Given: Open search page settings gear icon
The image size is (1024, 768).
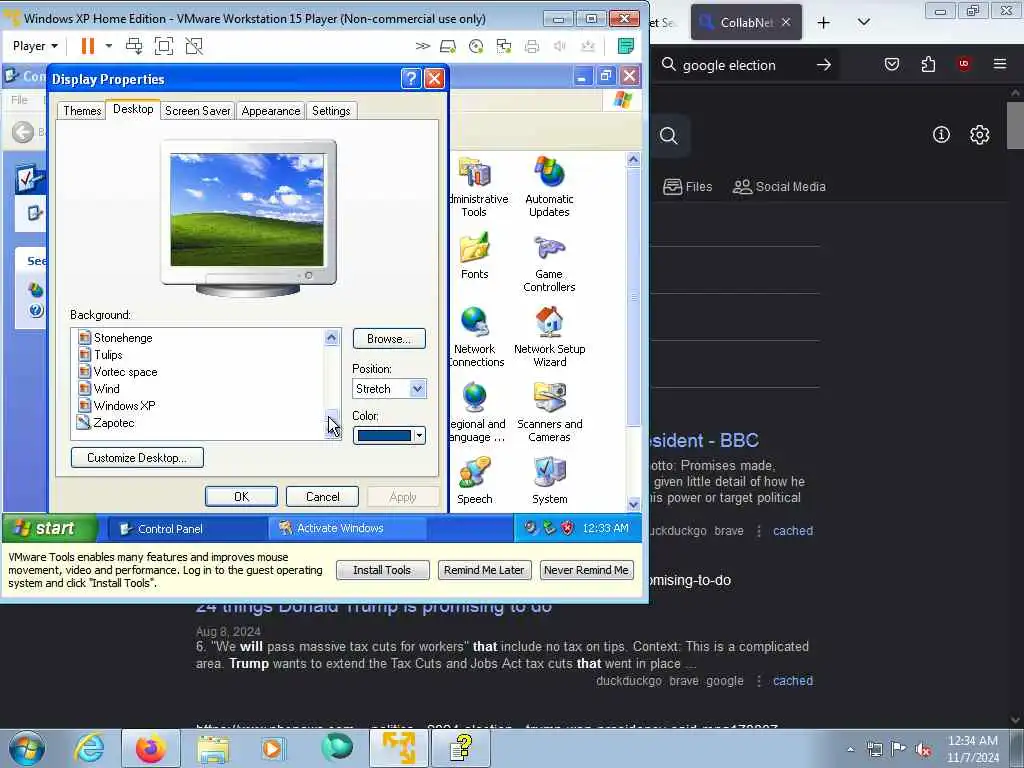Looking at the screenshot, I should (x=980, y=135).
